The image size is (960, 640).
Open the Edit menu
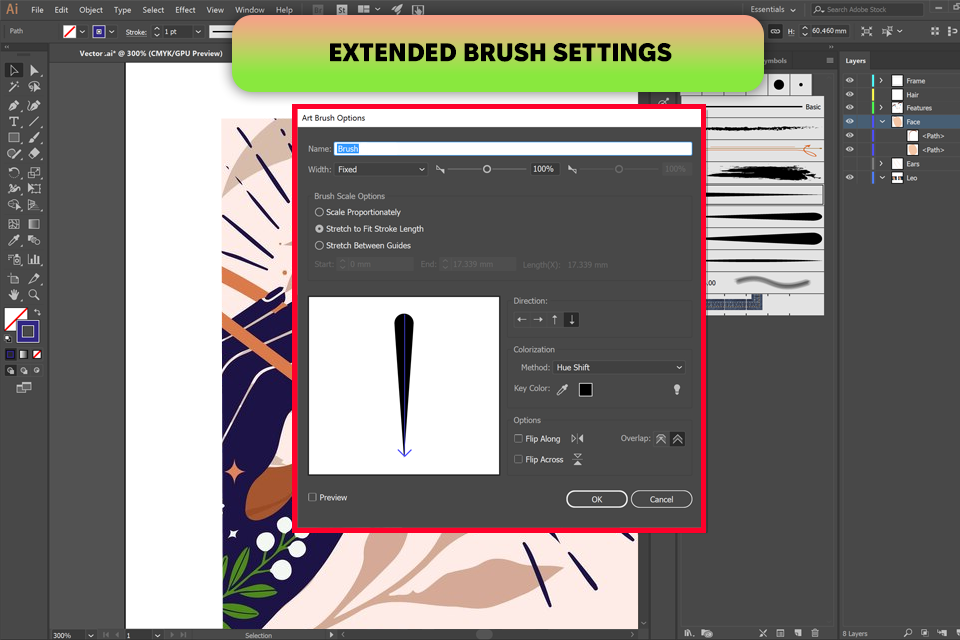click(x=61, y=10)
